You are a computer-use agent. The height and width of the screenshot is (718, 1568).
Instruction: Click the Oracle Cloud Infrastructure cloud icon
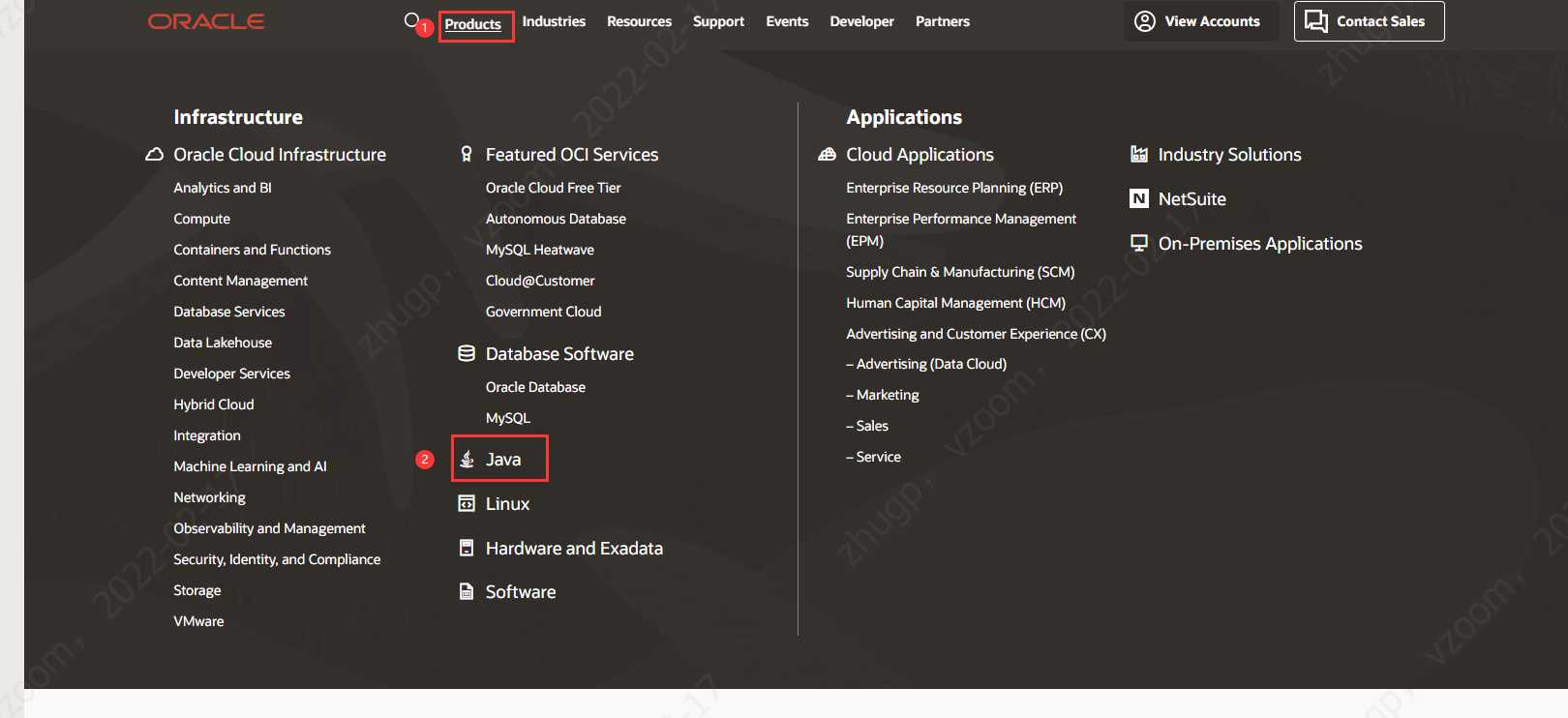click(154, 155)
